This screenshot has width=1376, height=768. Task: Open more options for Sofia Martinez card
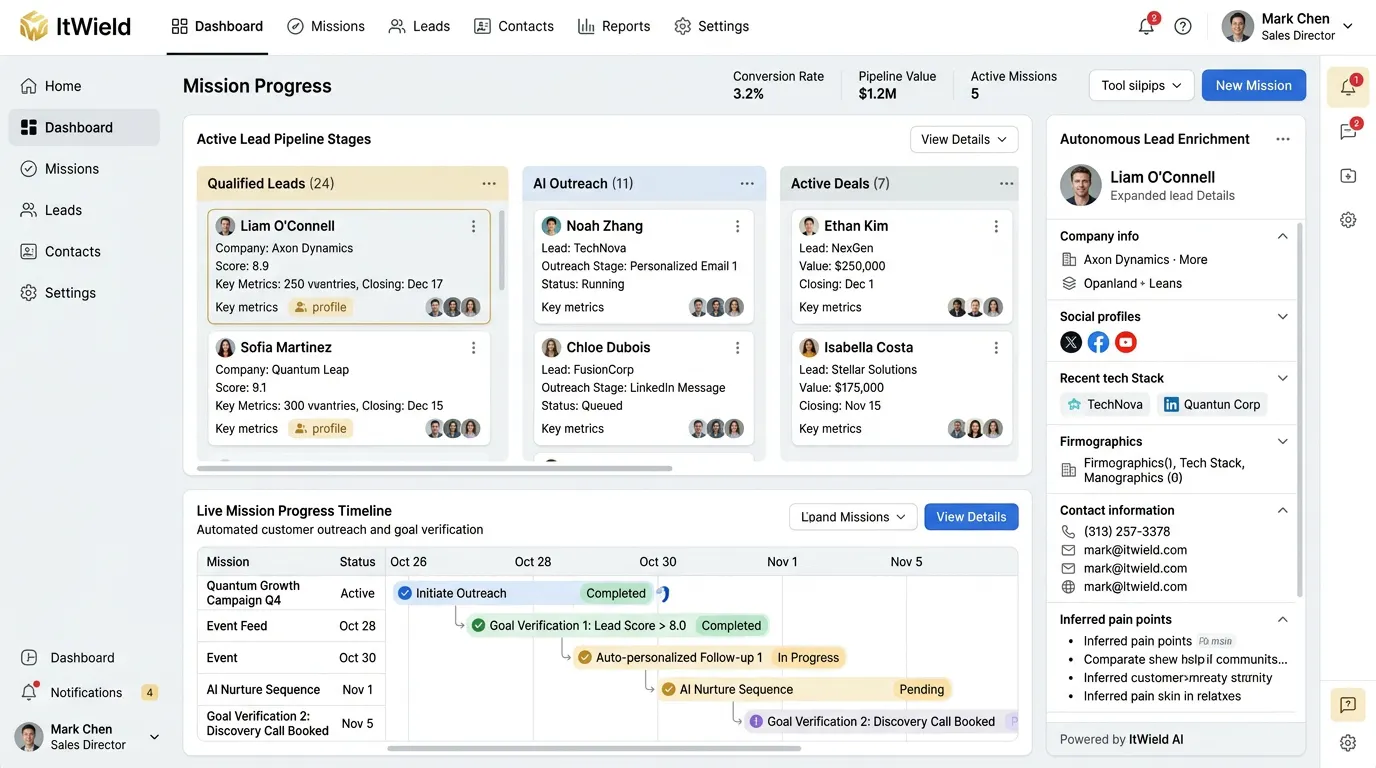[474, 347]
